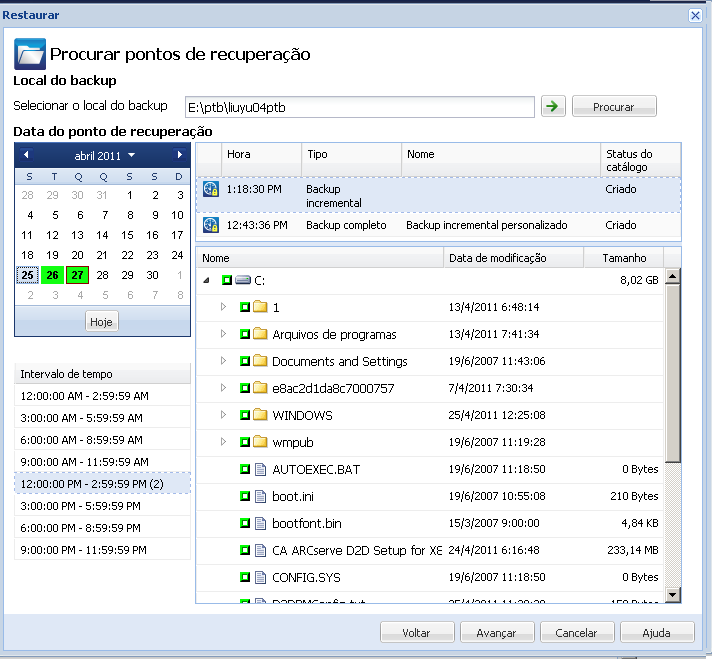
Task: Click the wmpub folder icon
Action: click(x=260, y=442)
